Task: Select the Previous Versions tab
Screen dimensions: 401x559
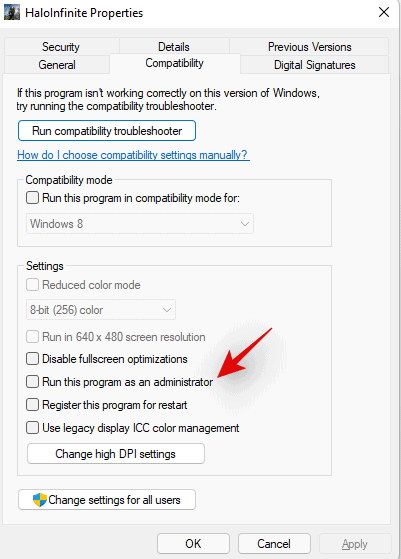Action: (x=309, y=47)
